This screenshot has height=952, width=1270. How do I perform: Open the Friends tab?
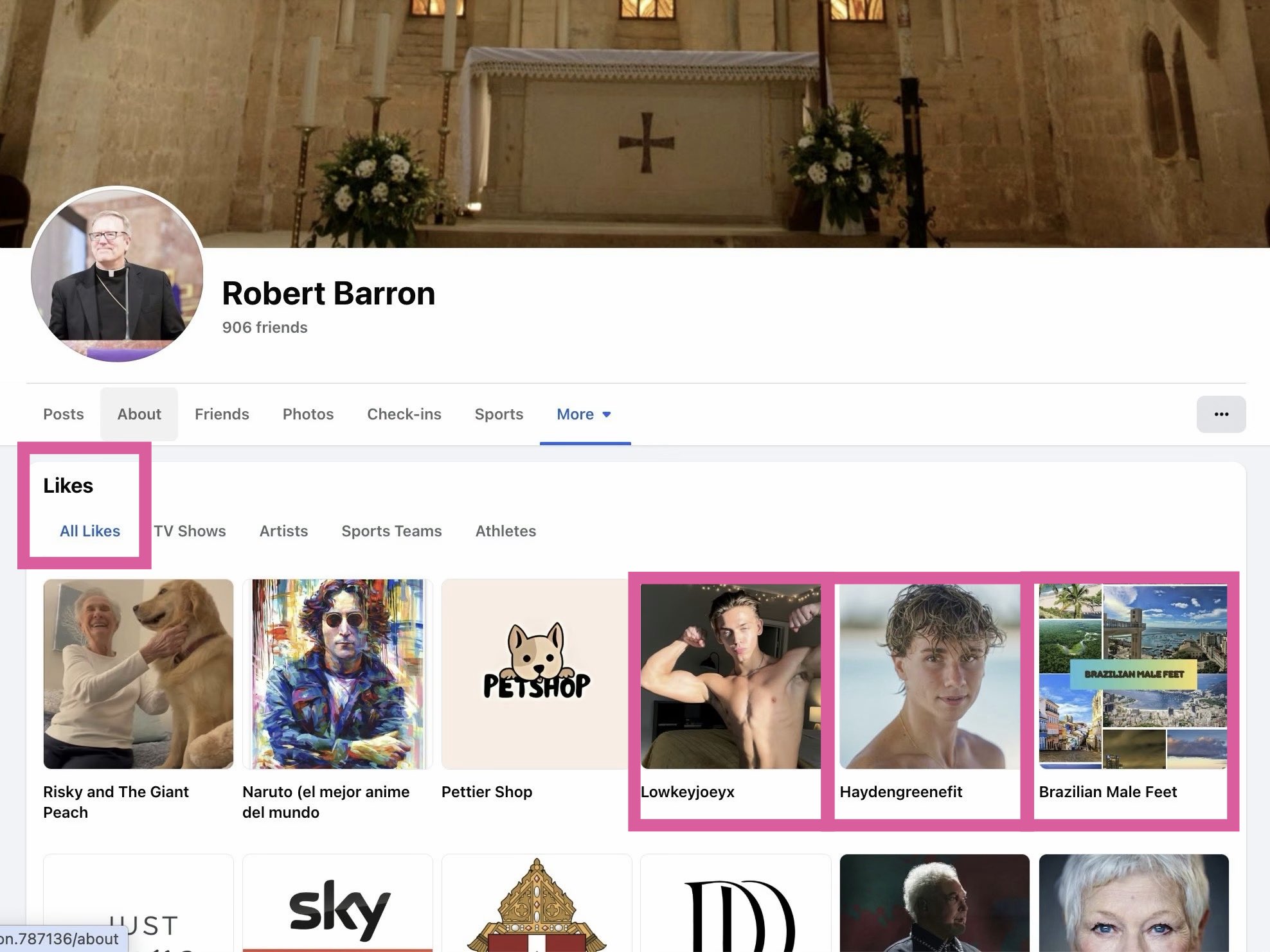point(222,414)
